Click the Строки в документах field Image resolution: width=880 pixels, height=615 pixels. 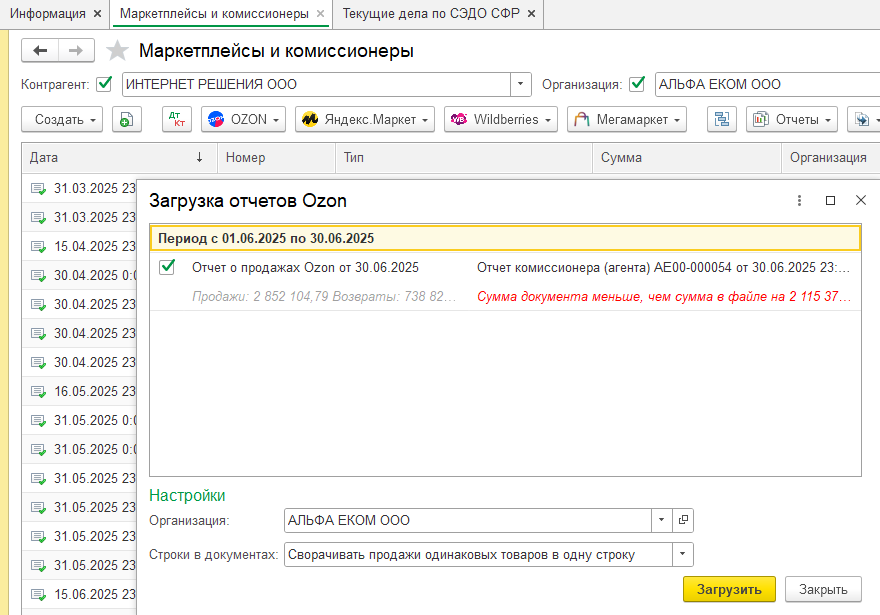point(479,554)
